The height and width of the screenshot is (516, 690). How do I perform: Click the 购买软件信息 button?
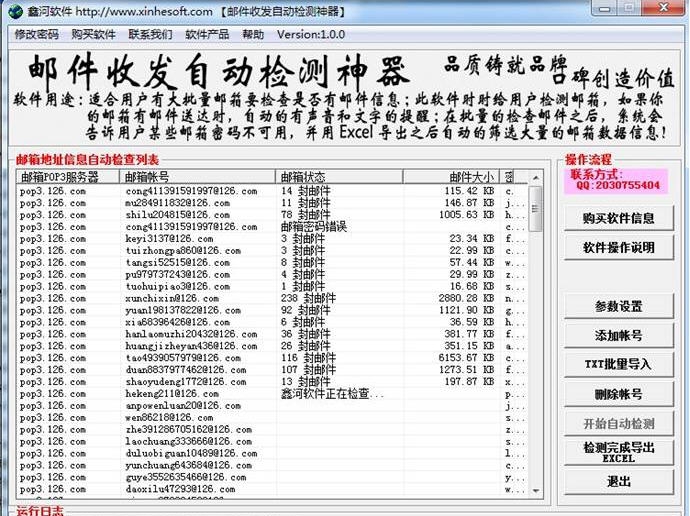point(619,218)
